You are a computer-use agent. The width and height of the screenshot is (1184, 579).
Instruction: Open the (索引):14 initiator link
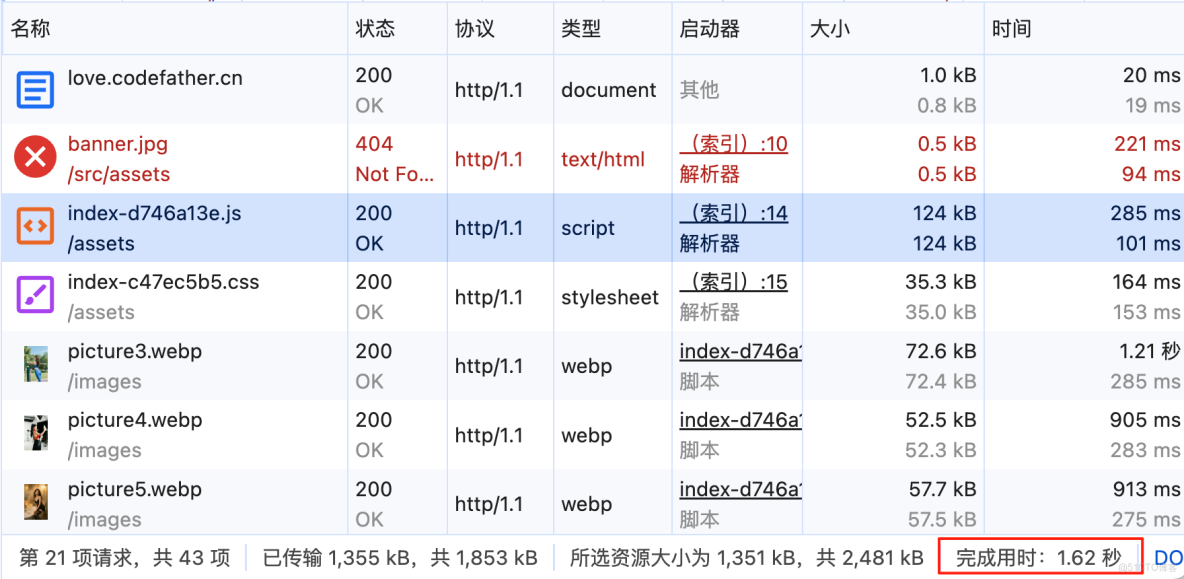coord(733,214)
